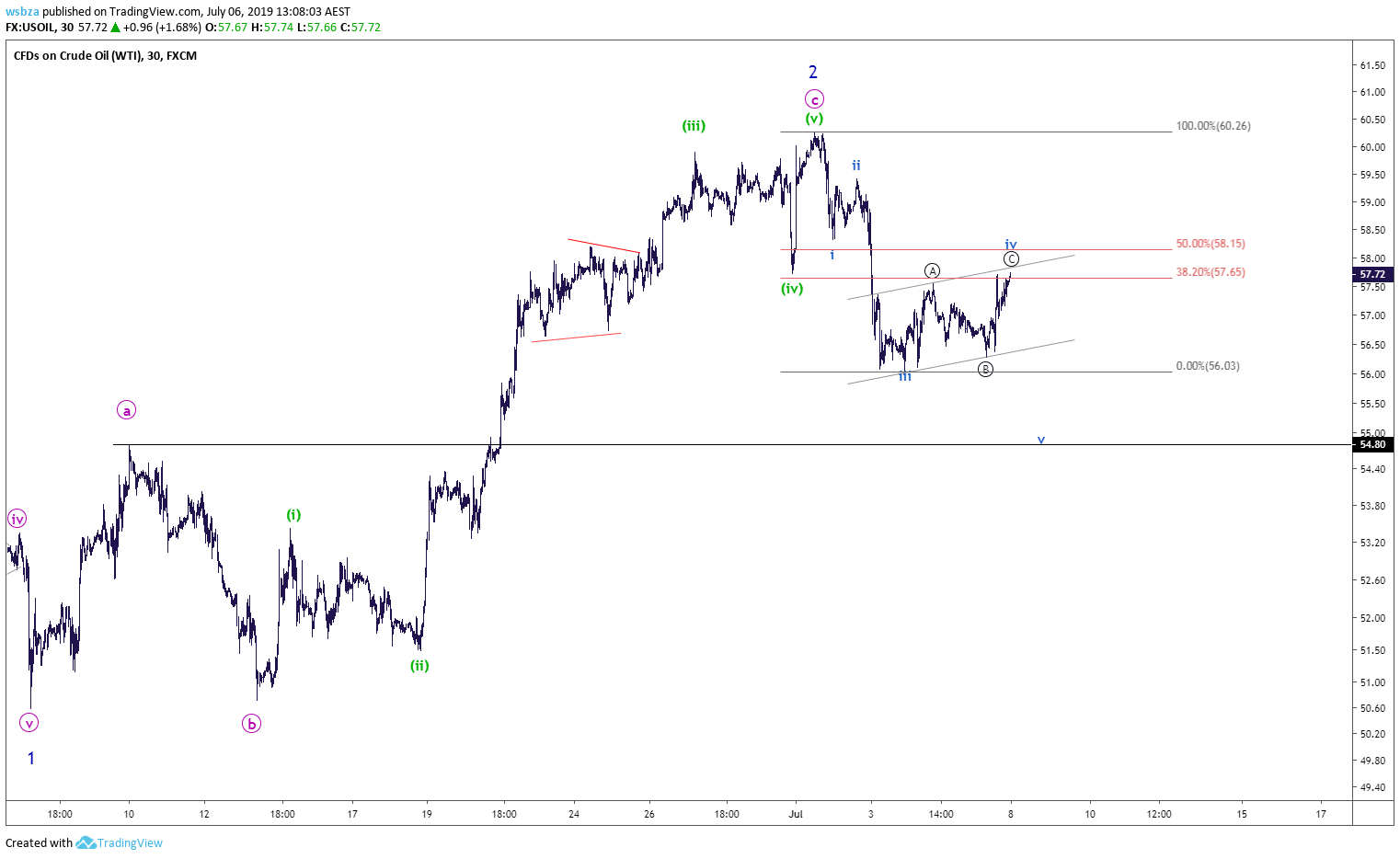Select the 54.80 price tag on axis

[x=1372, y=444]
